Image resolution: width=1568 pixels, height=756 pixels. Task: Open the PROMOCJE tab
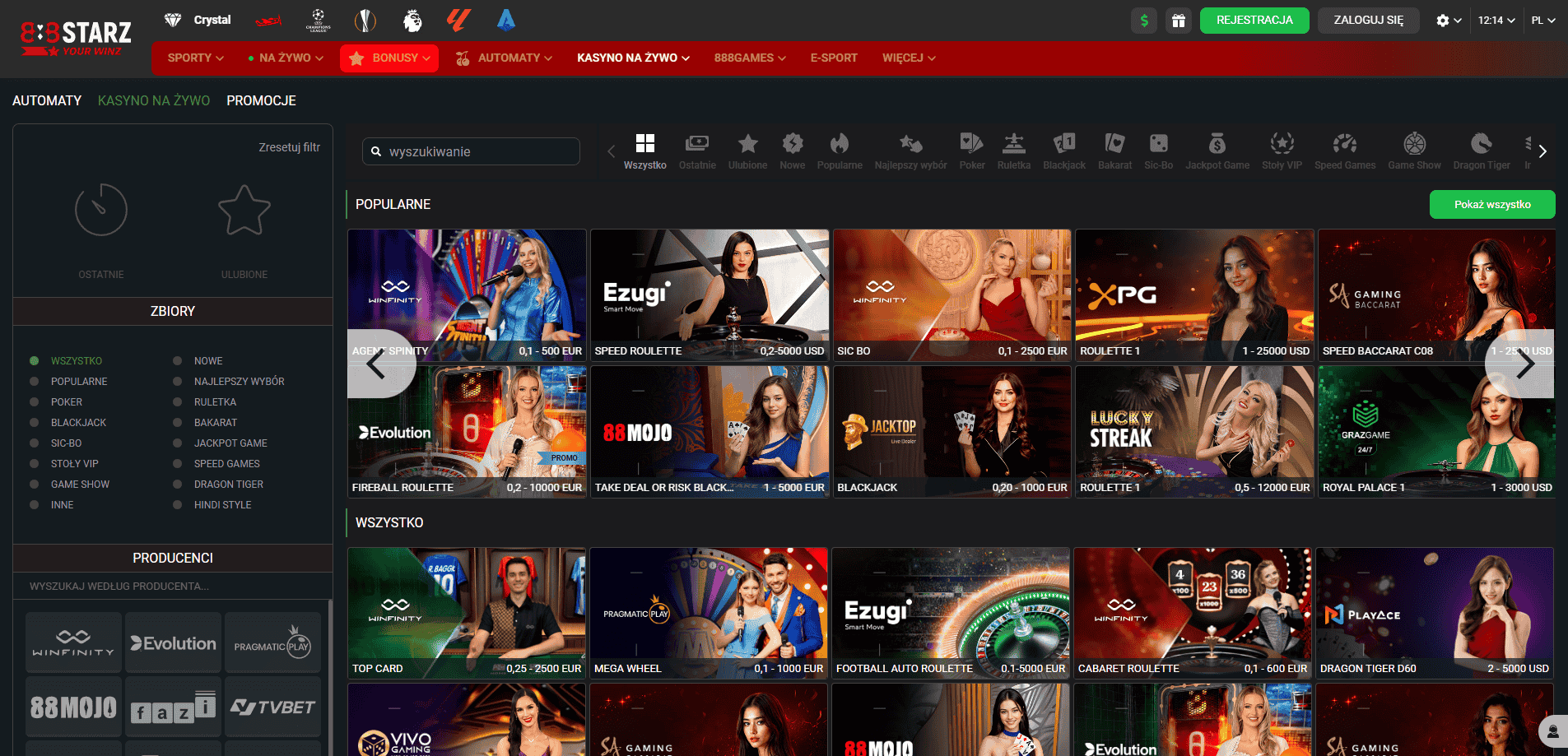tap(261, 100)
